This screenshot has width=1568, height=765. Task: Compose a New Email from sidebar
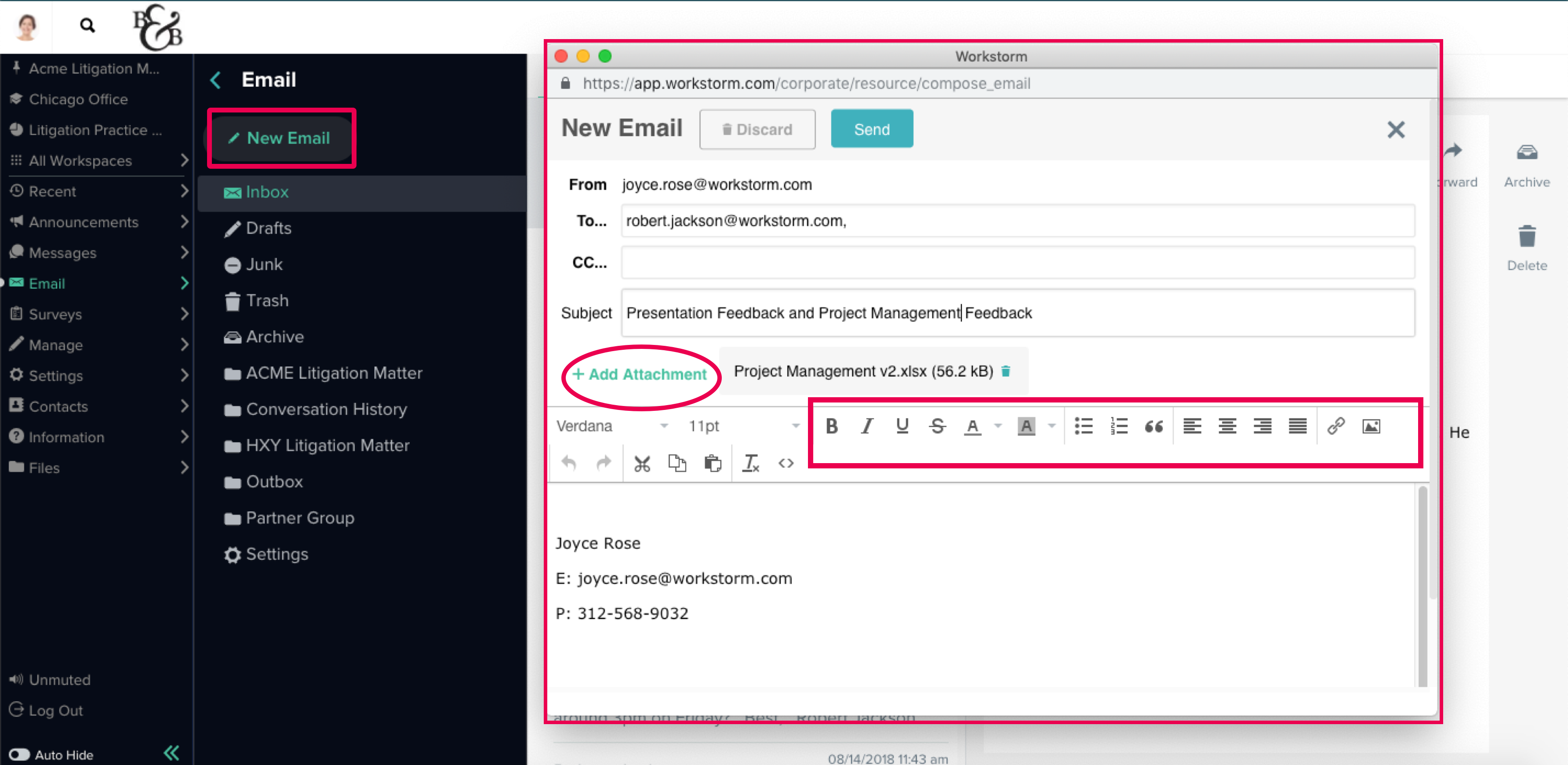pyautogui.click(x=280, y=138)
